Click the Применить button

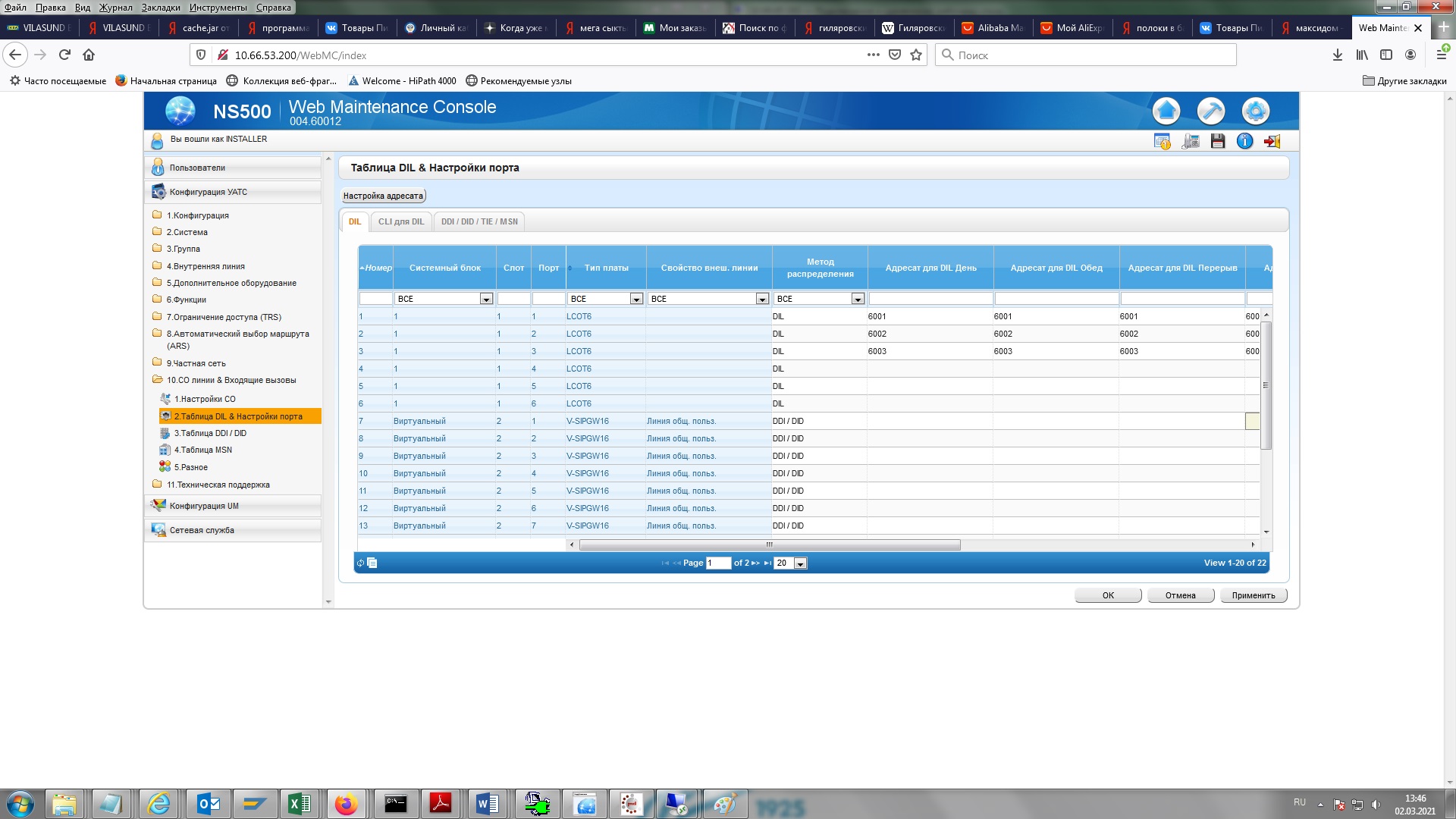pos(1254,595)
